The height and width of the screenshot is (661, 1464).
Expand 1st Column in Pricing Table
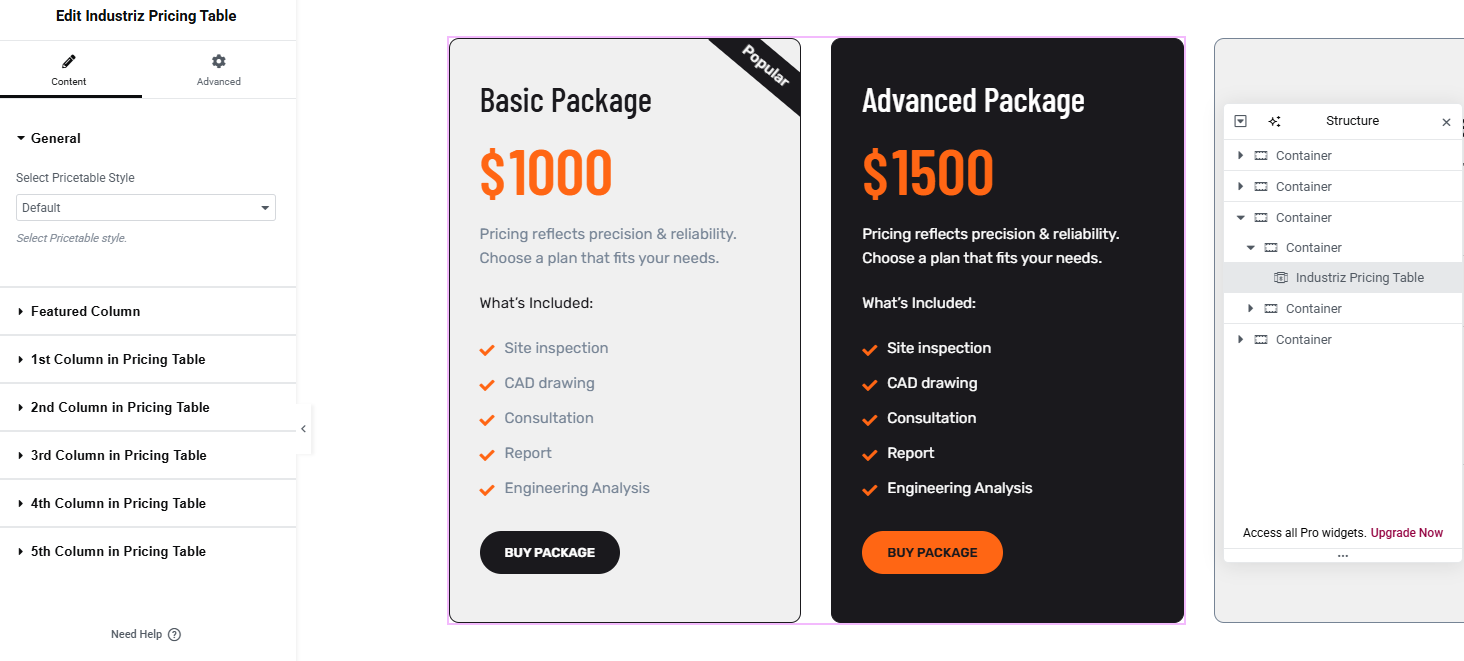[148, 359]
